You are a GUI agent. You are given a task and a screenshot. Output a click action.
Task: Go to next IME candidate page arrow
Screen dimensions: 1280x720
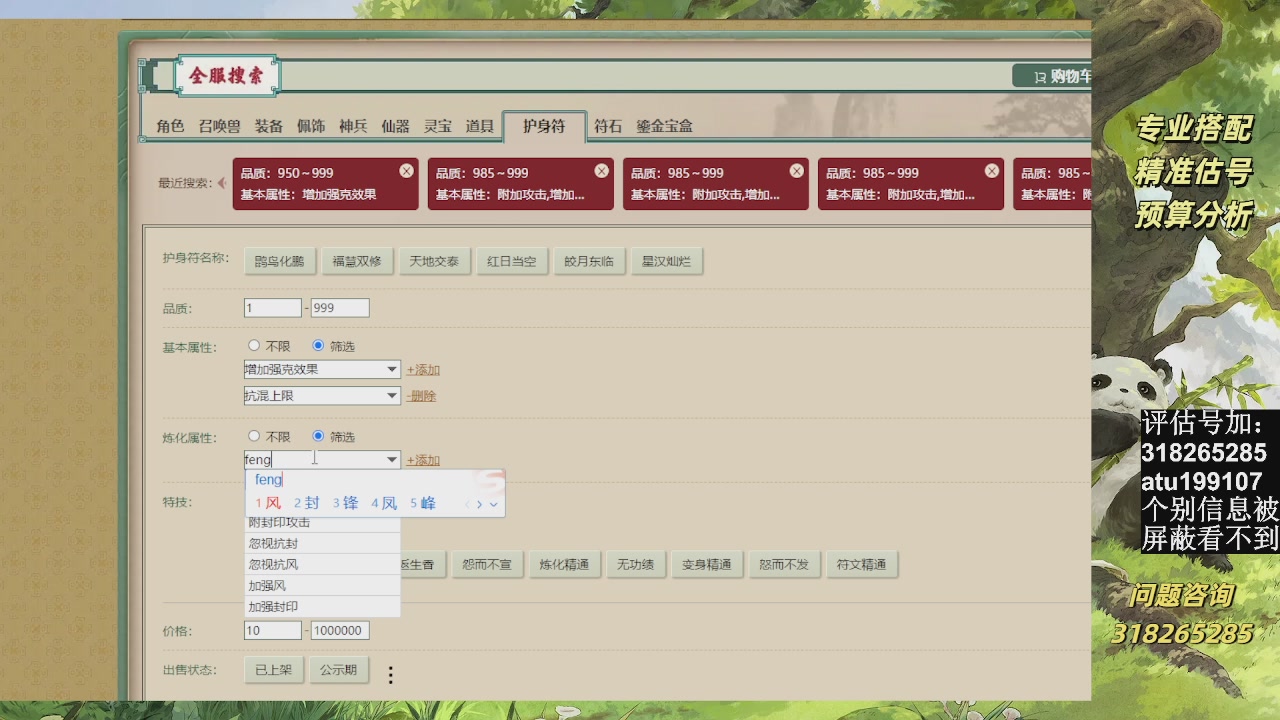[x=479, y=504]
